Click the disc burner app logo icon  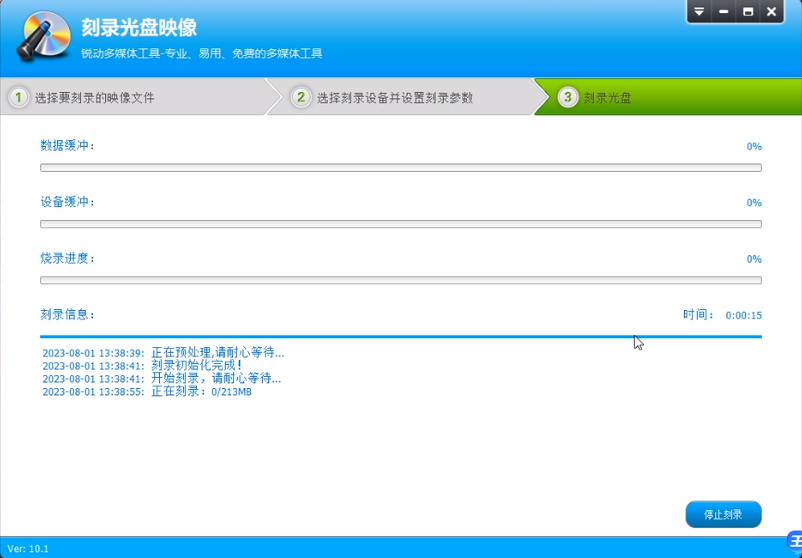pyautogui.click(x=43, y=36)
